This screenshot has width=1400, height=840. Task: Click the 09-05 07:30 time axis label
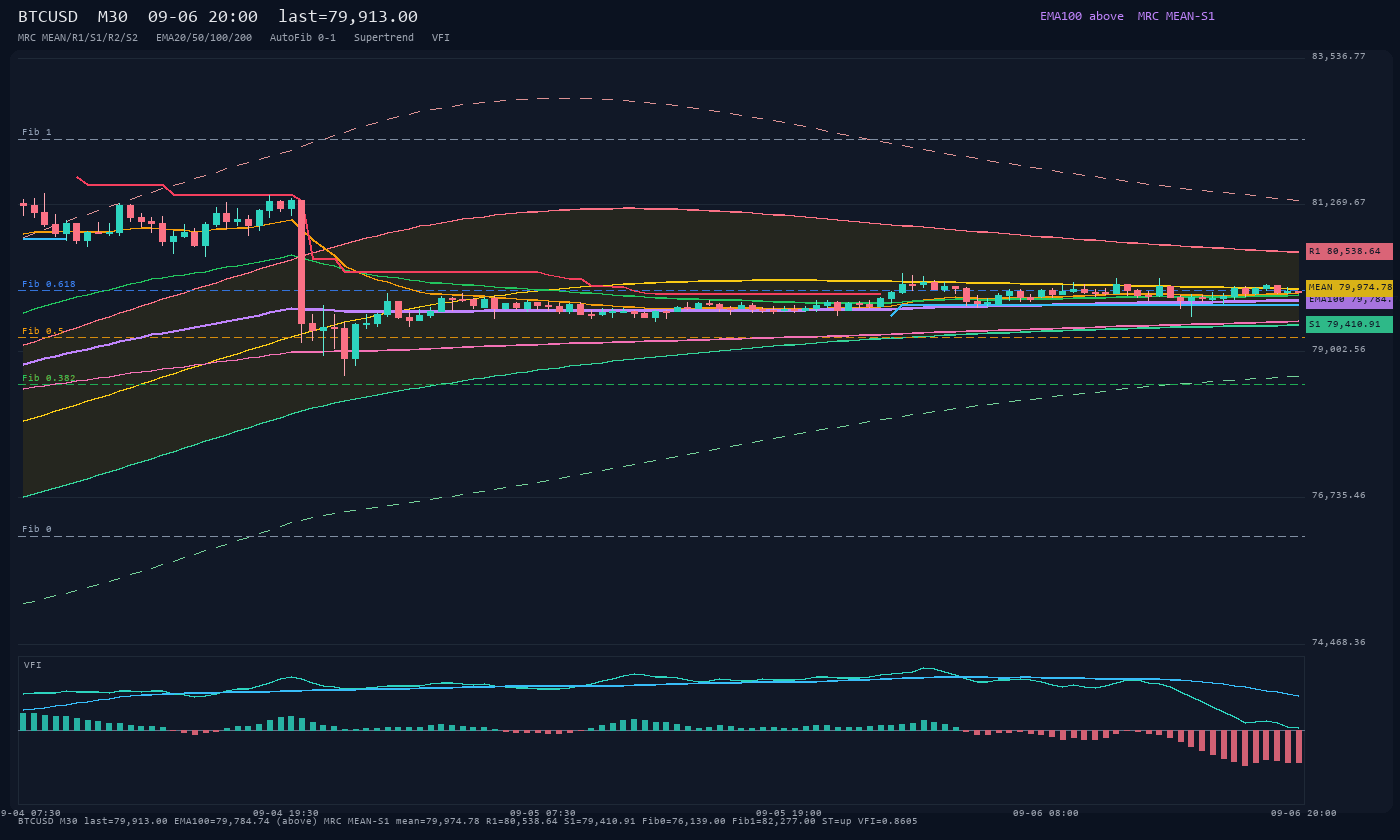[x=543, y=813]
